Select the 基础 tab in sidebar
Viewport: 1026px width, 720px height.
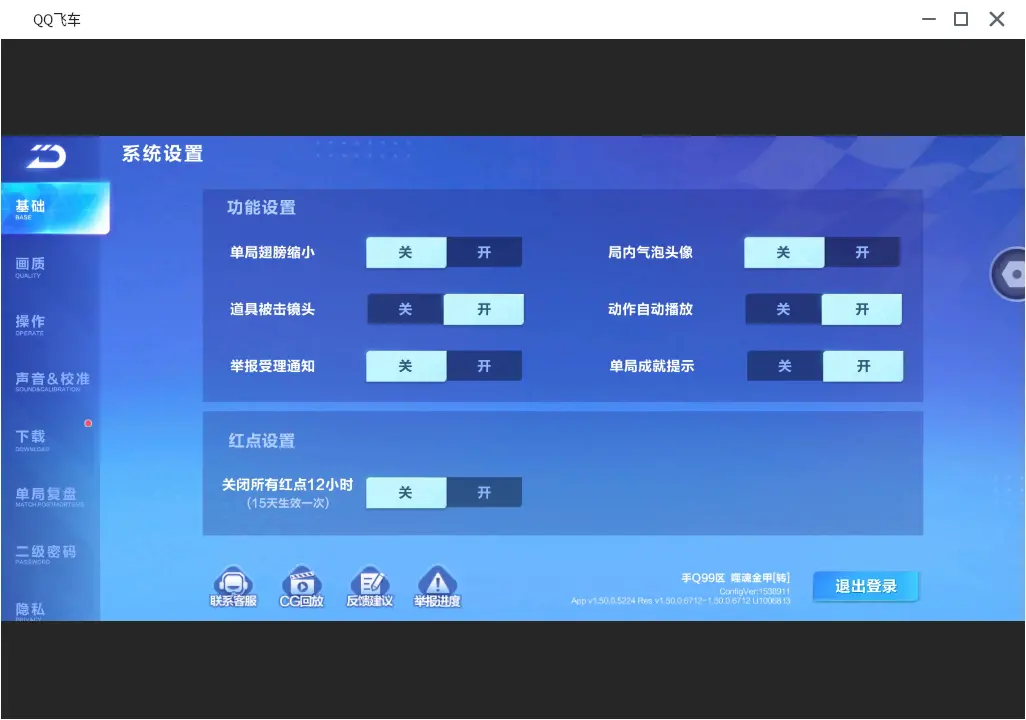pyautogui.click(x=55, y=208)
